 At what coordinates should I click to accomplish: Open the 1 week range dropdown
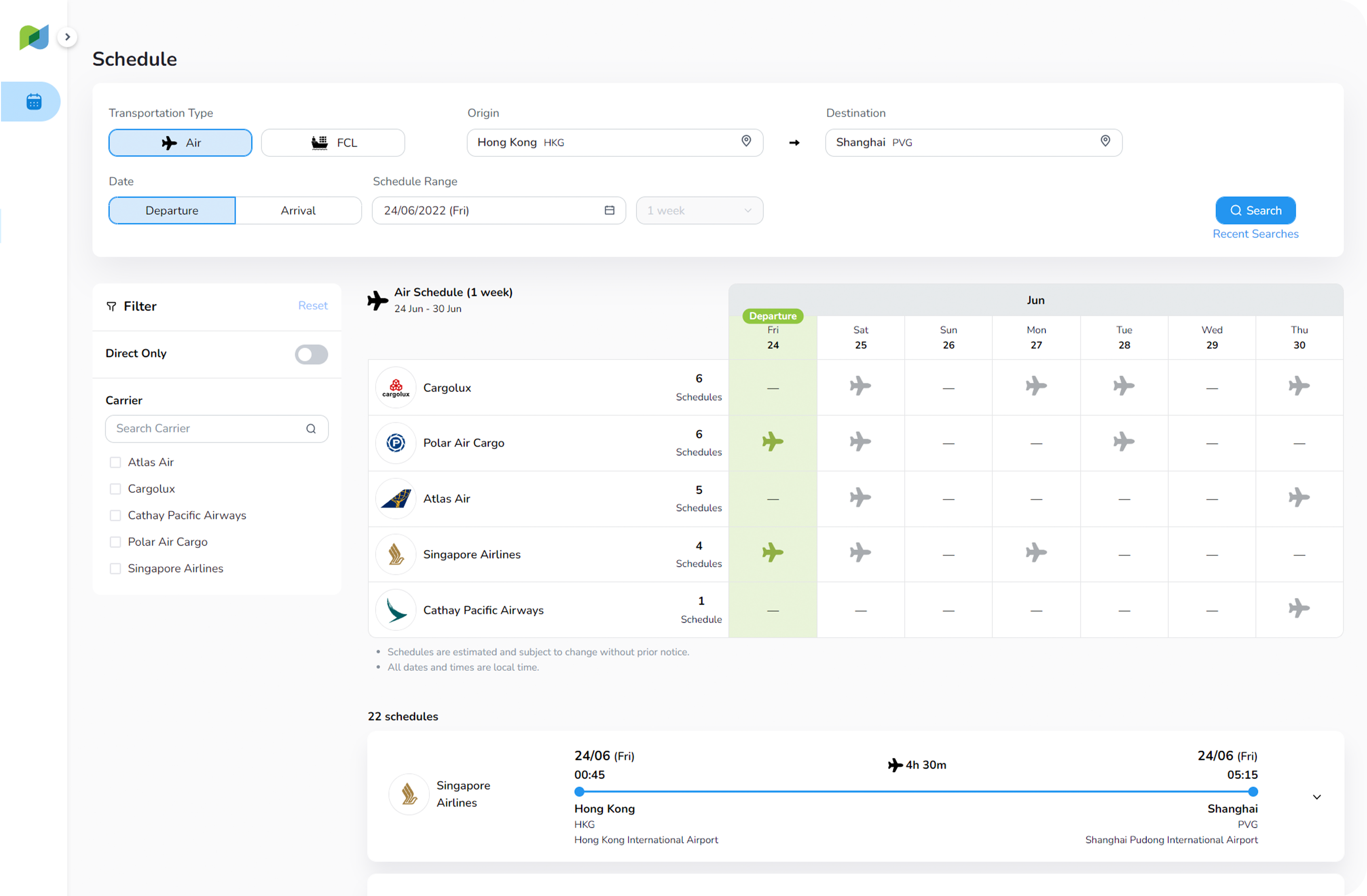point(698,210)
